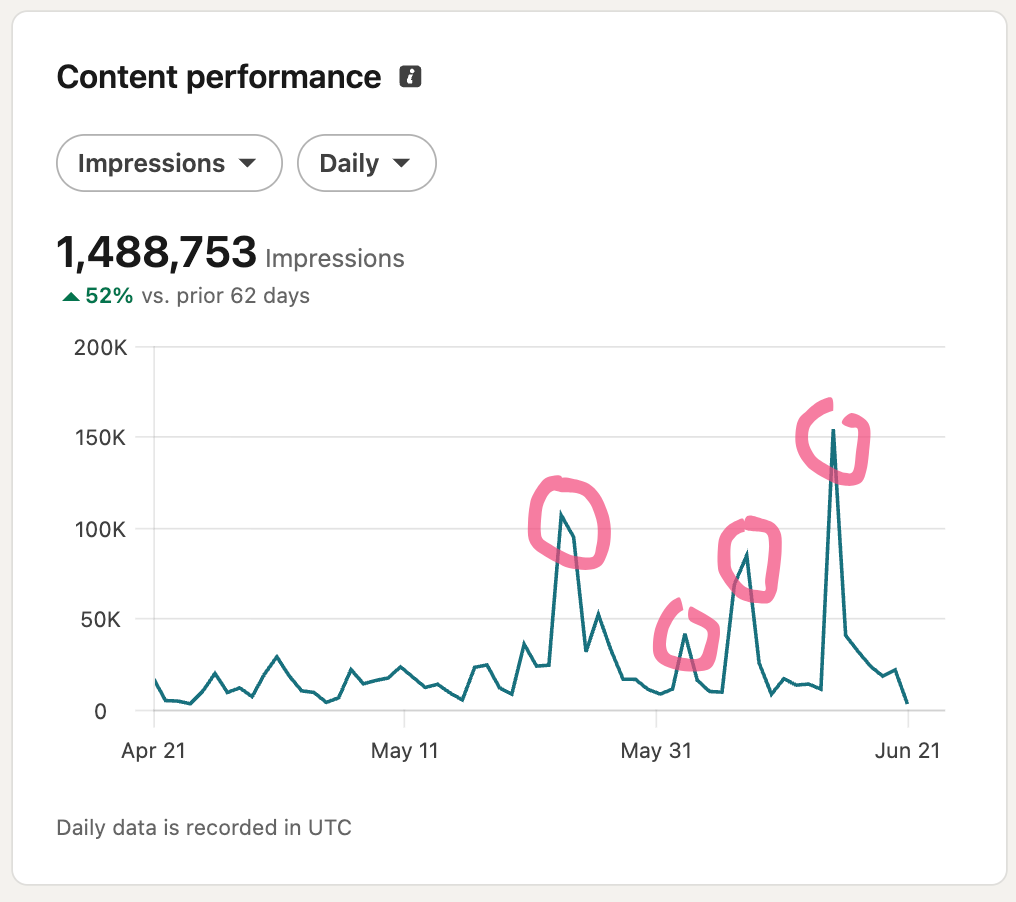Click the arrow in the Daily dropdown

point(402,163)
